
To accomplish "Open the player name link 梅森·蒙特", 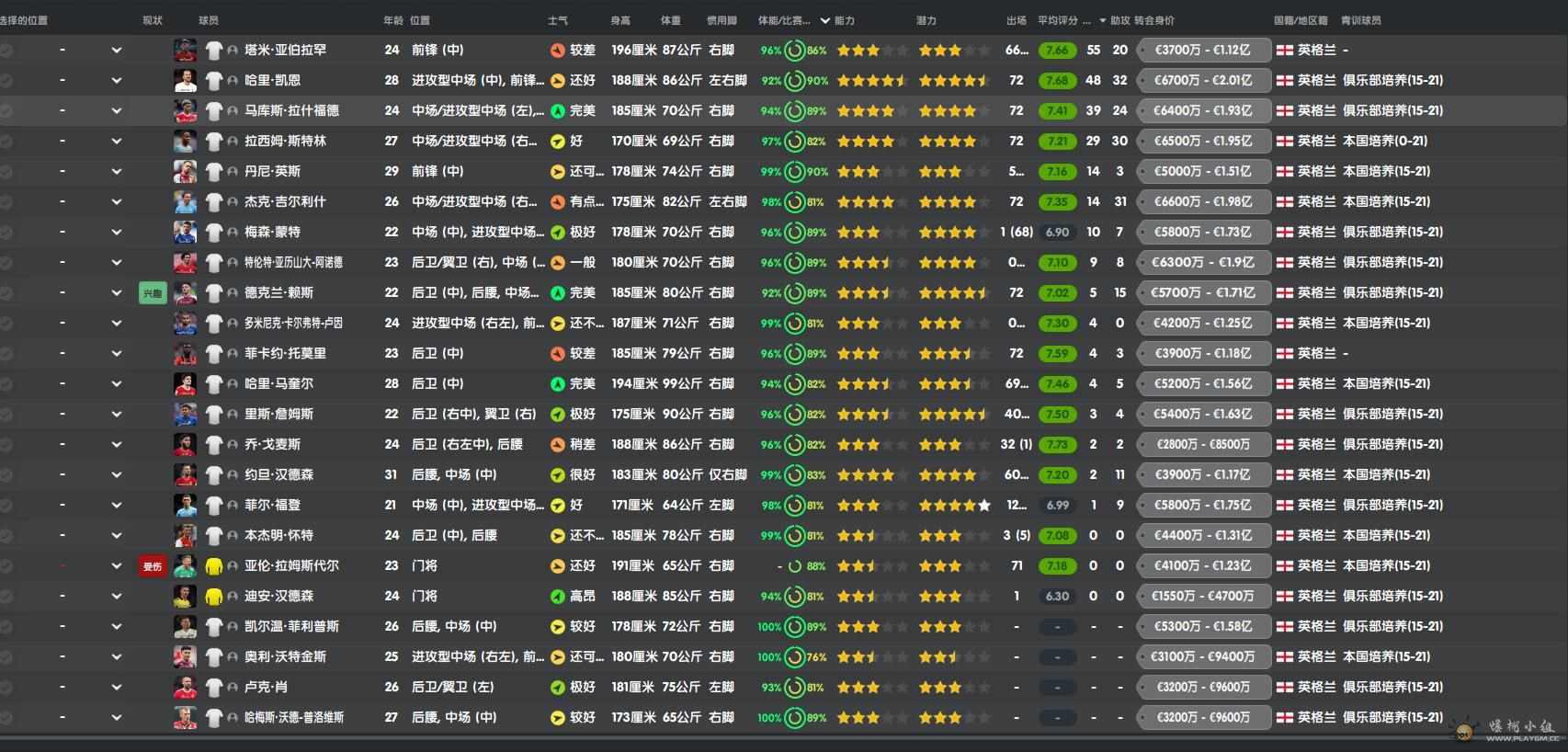I will [x=272, y=233].
